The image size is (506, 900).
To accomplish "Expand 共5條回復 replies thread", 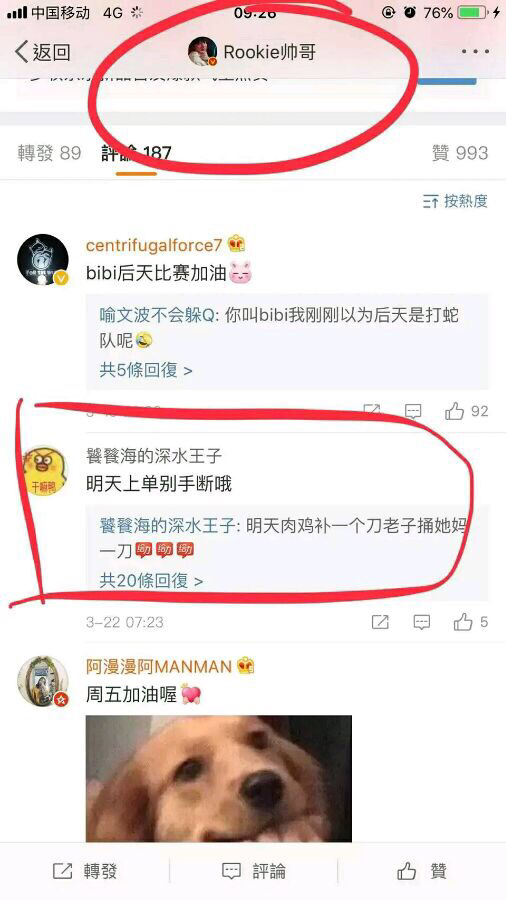I will pyautogui.click(x=146, y=370).
